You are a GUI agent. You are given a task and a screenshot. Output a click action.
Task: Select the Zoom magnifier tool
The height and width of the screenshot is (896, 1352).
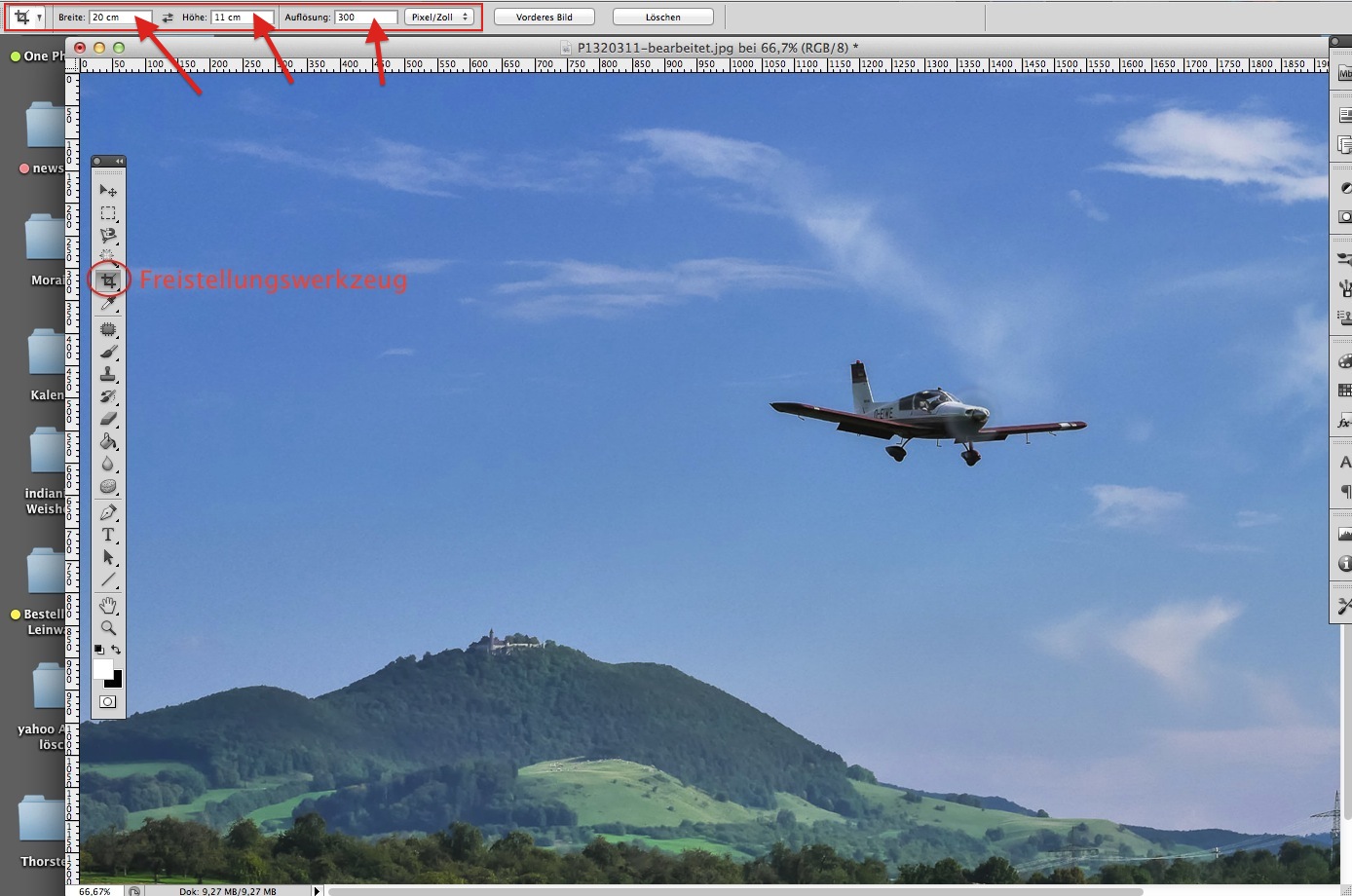108,628
